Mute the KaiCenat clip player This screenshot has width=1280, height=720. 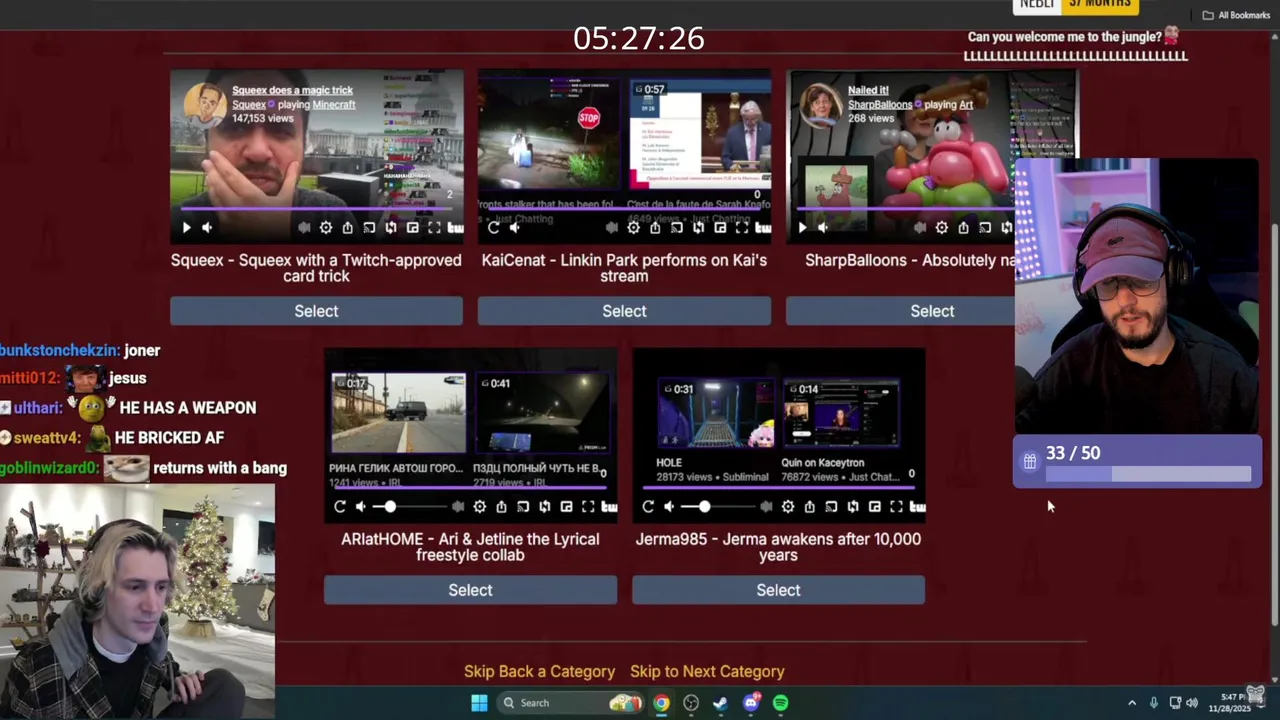515,228
